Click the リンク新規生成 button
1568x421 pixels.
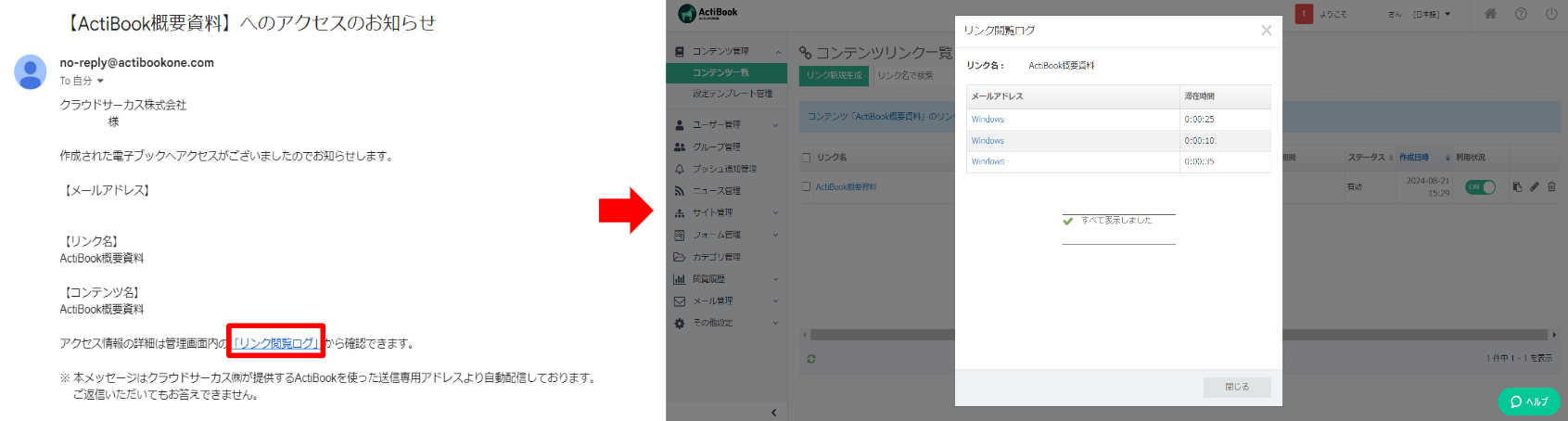click(834, 75)
